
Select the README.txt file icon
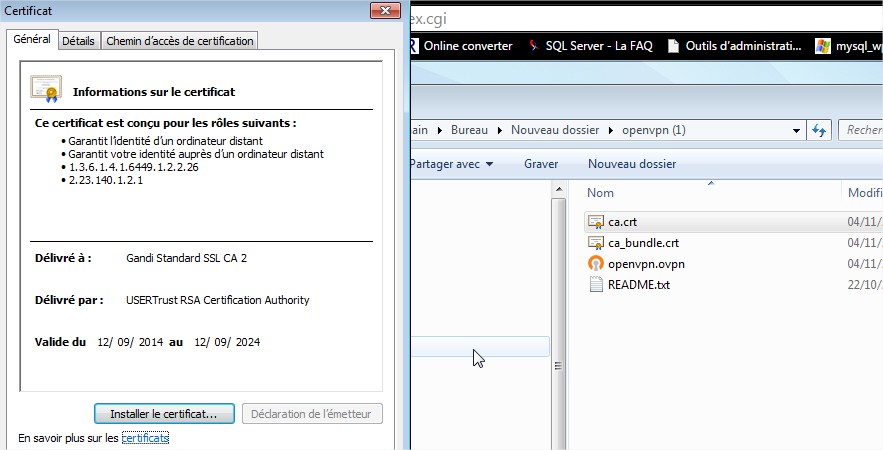(x=596, y=284)
